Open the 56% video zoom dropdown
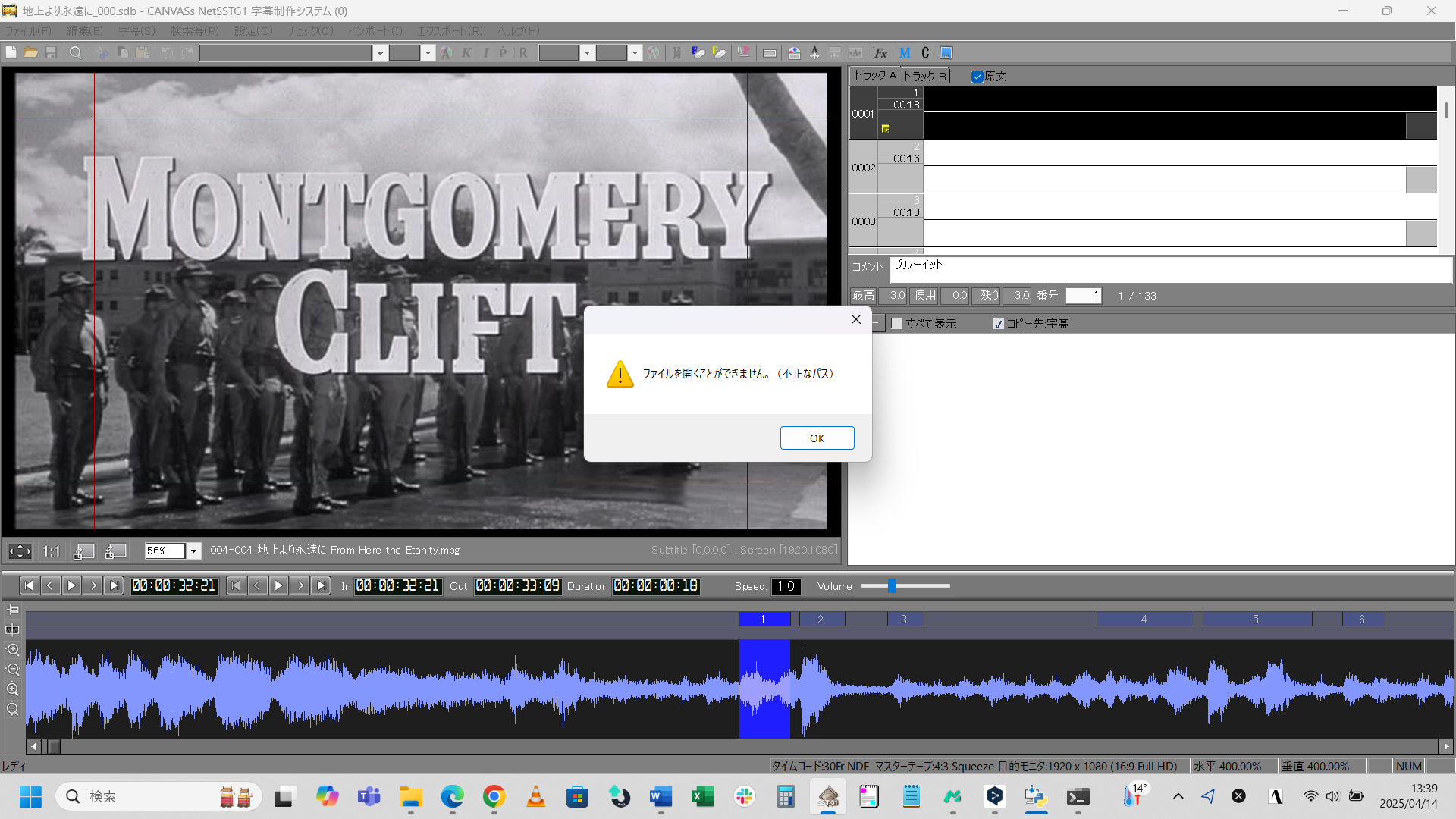The image size is (1456, 819). [x=194, y=551]
